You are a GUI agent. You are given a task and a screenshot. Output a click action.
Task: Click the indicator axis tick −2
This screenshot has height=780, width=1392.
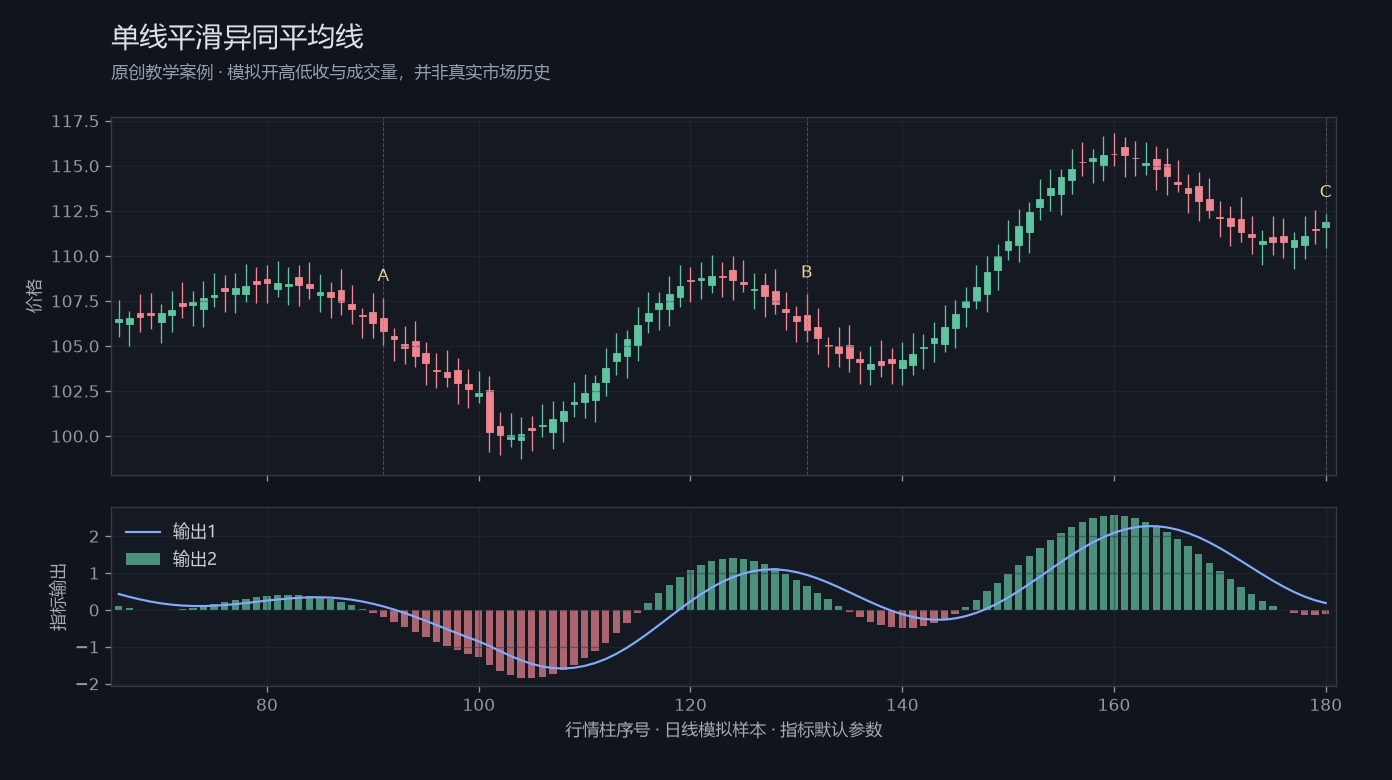click(x=86, y=684)
